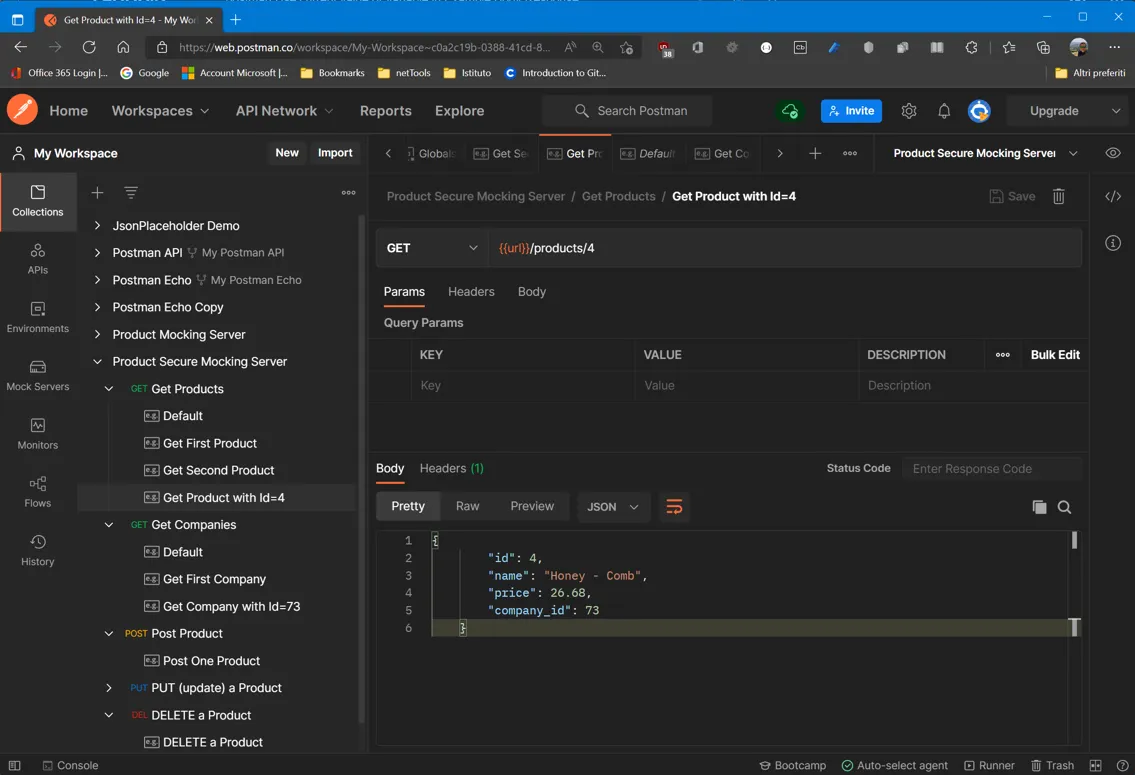Toggle line wrap in response body
Image resolution: width=1135 pixels, height=775 pixels.
coord(674,507)
